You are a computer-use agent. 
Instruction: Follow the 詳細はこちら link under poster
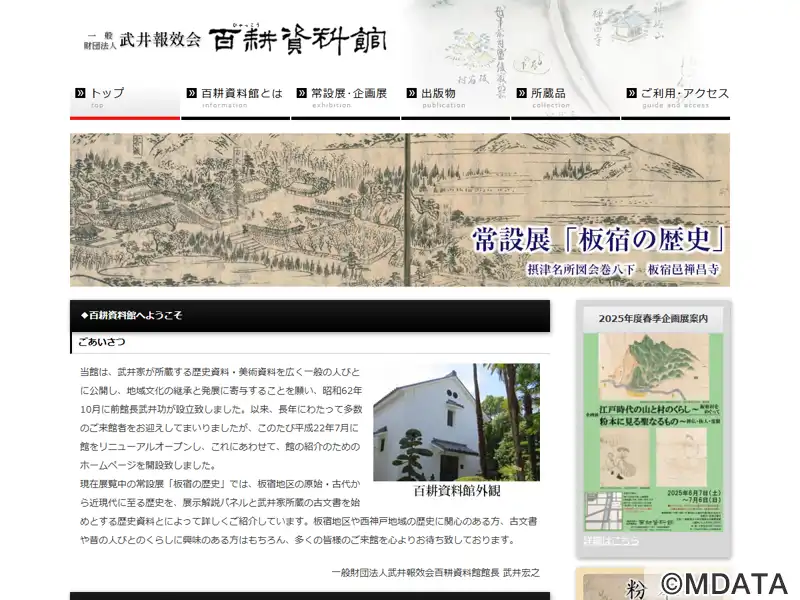611,541
